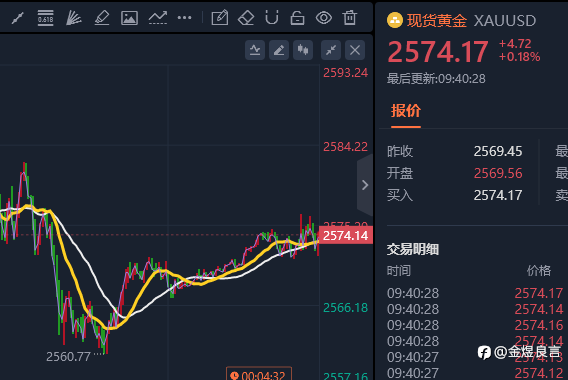Click the 2584.22 price axis label
This screenshot has width=568, height=380.
(x=346, y=147)
